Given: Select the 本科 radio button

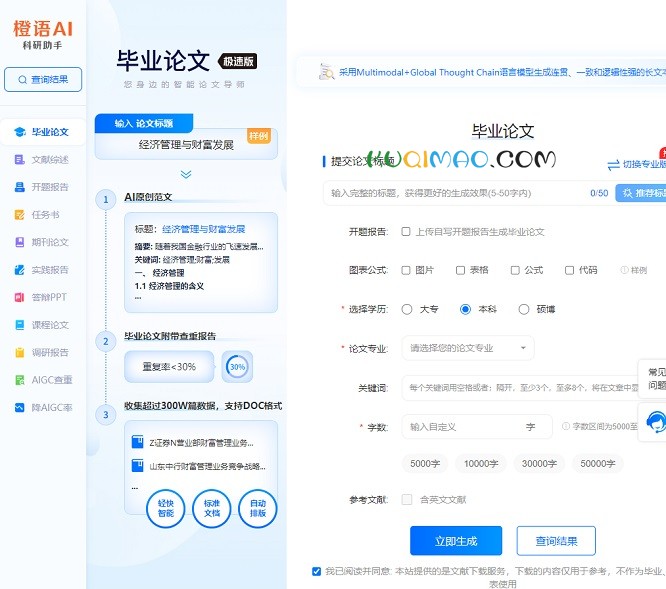Looking at the screenshot, I should click(x=466, y=309).
